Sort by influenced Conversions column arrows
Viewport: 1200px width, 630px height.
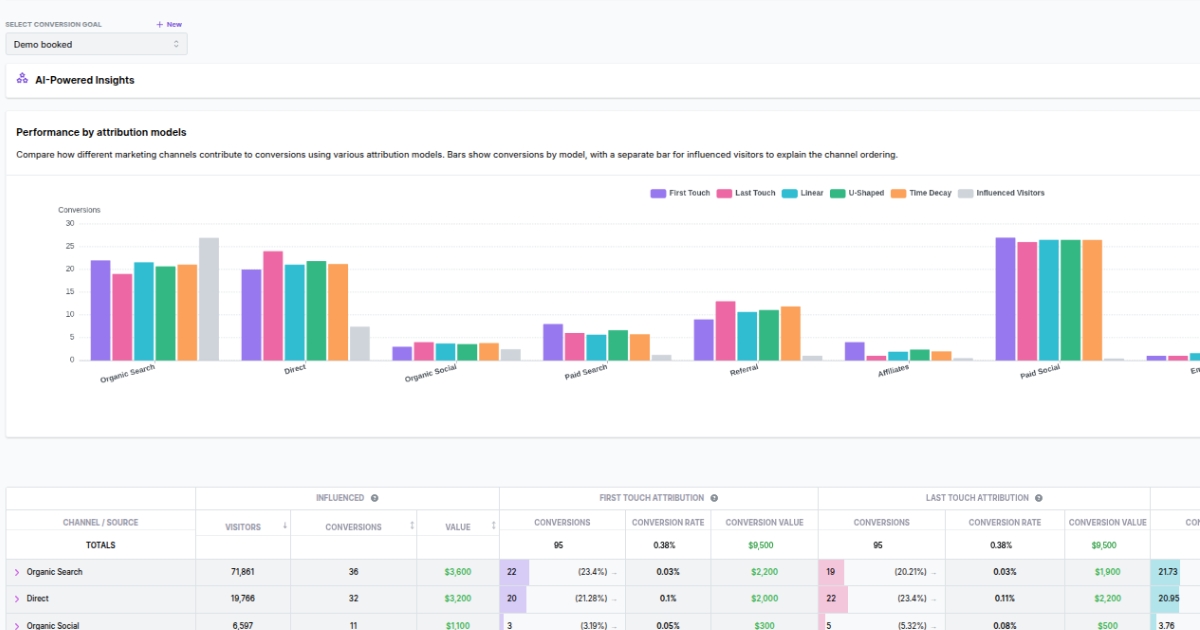[x=412, y=526]
